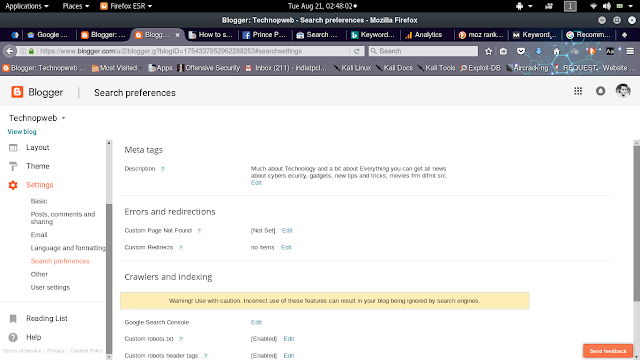
Task: Open the Google apps grid icon
Action: (x=578, y=91)
